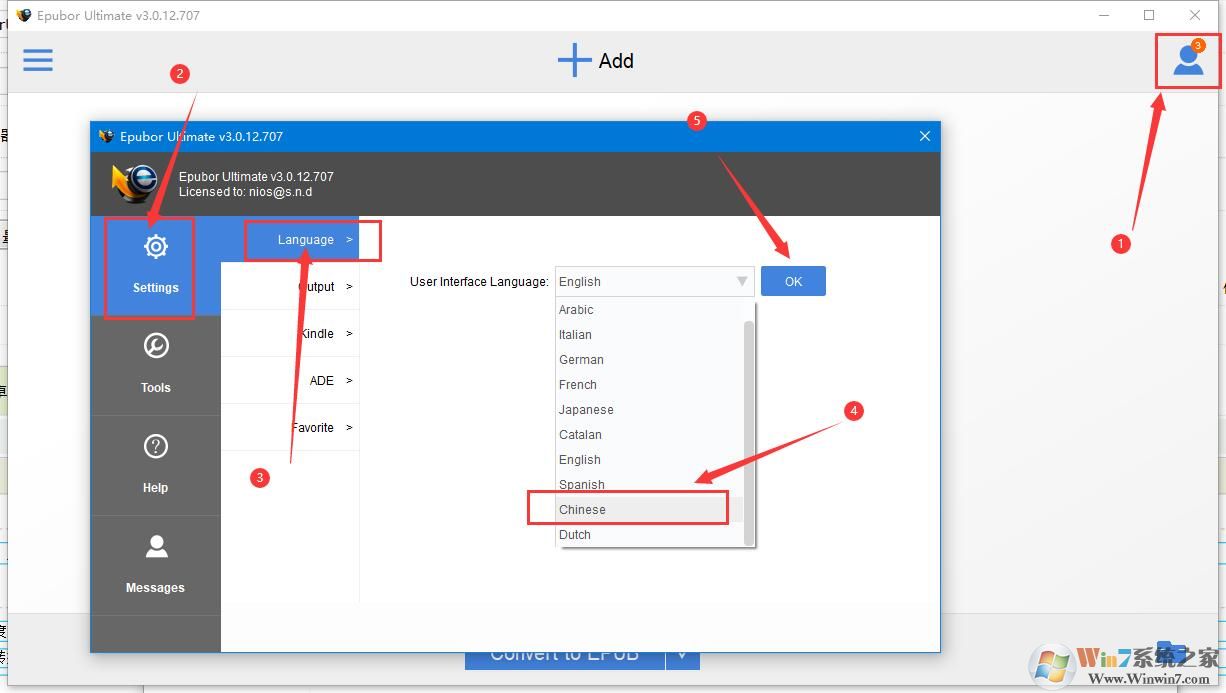This screenshot has height=693, width=1226.
Task: Choose Spanish from the language list
Action: tap(650, 485)
